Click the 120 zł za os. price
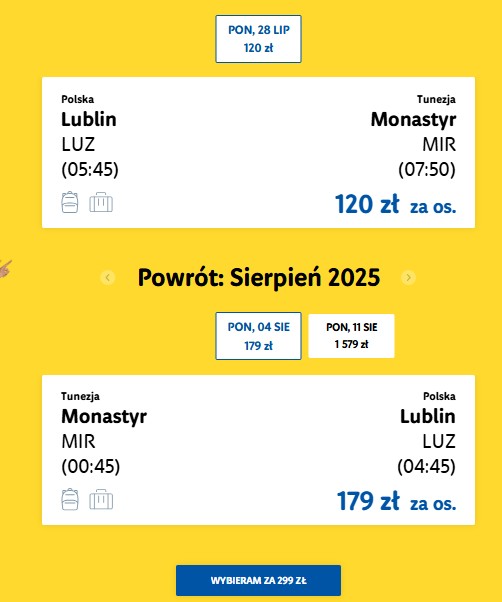Image resolution: width=502 pixels, height=602 pixels. (x=396, y=204)
